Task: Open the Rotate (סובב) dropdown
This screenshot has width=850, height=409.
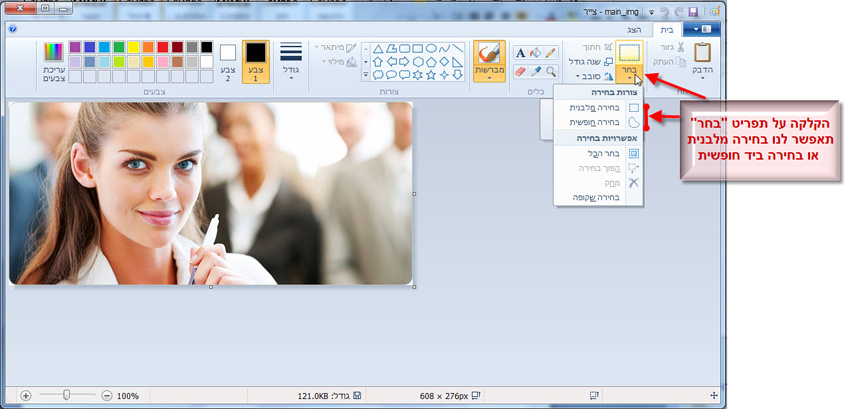Action: (x=594, y=76)
